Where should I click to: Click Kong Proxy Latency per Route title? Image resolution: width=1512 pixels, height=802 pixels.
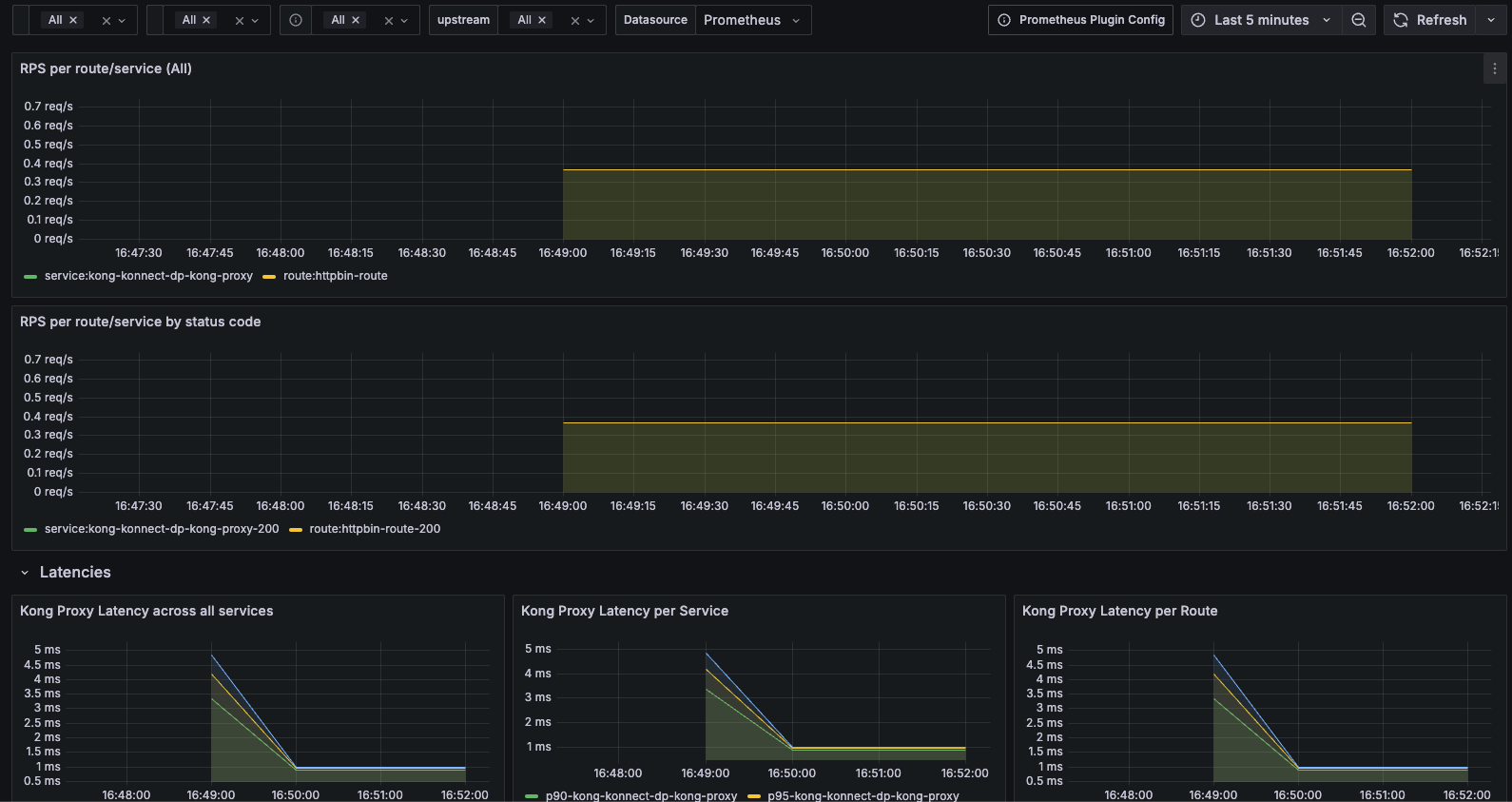tap(1119, 611)
